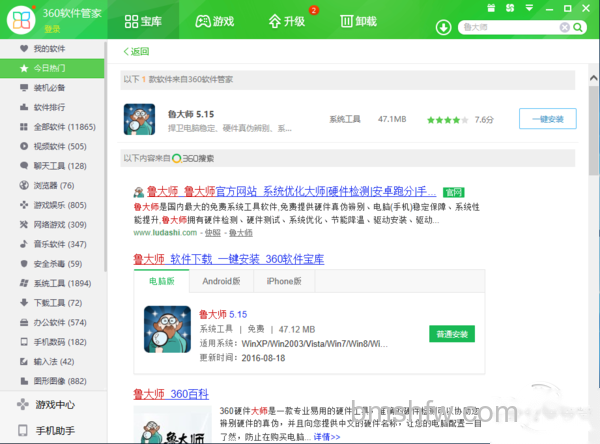Image resolution: width=600 pixels, height=444 pixels.
Task: Select 今日热门 in the sidebar
Action: pyautogui.click(x=52, y=68)
